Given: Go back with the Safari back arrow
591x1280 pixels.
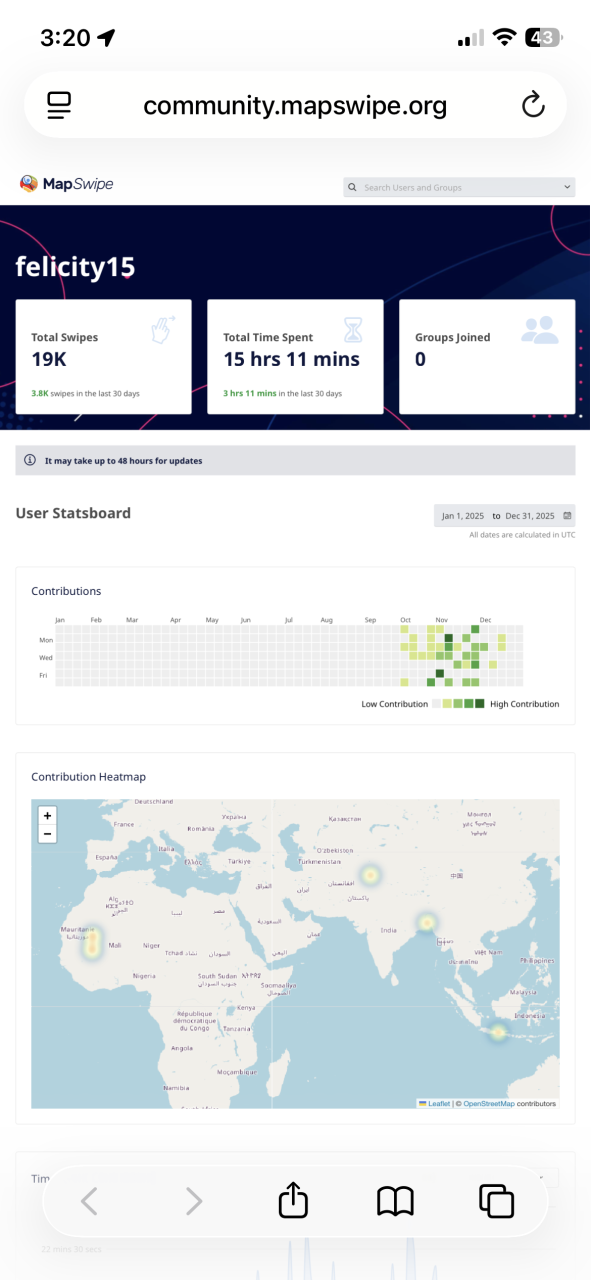Looking at the screenshot, I should coord(89,1201).
